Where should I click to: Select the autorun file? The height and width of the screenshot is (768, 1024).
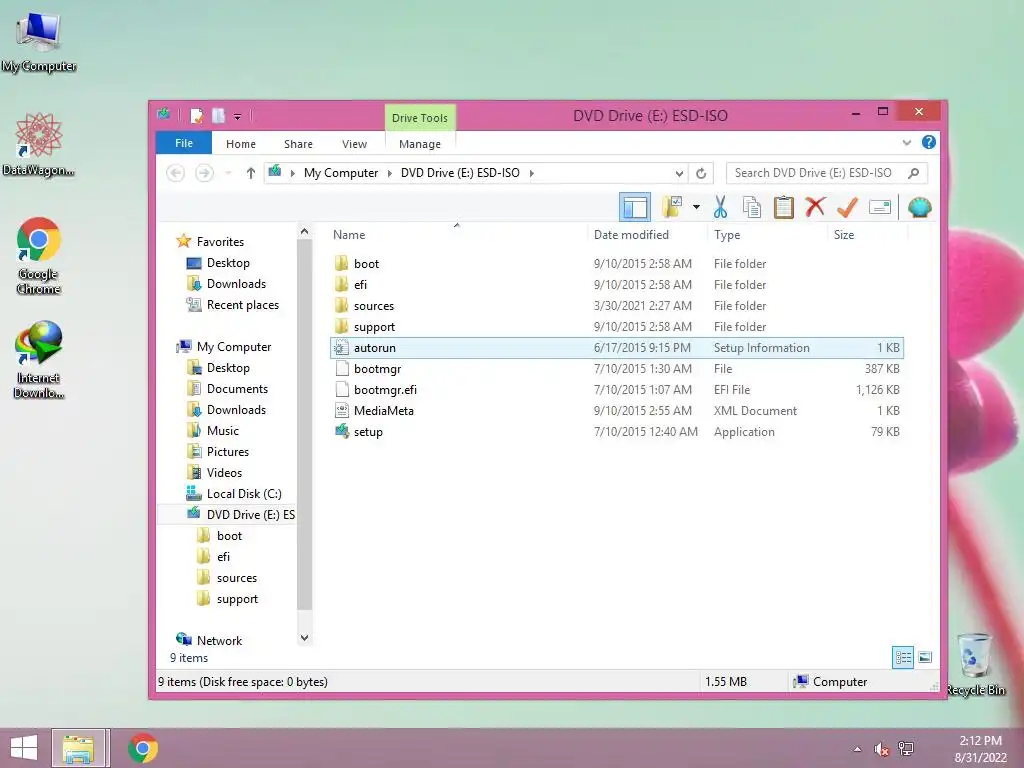(616, 347)
